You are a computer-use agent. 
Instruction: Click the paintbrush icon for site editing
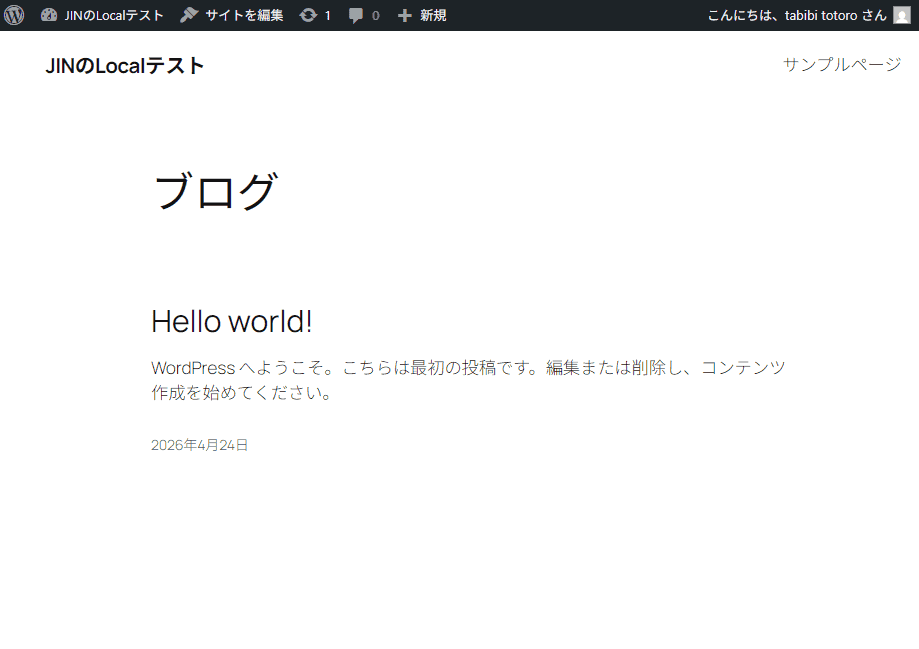point(189,15)
